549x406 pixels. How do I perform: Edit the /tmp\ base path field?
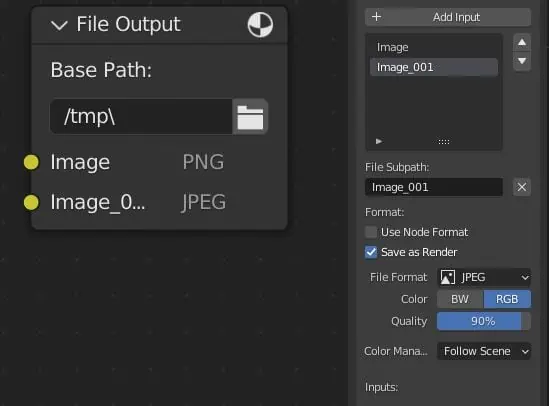141,117
